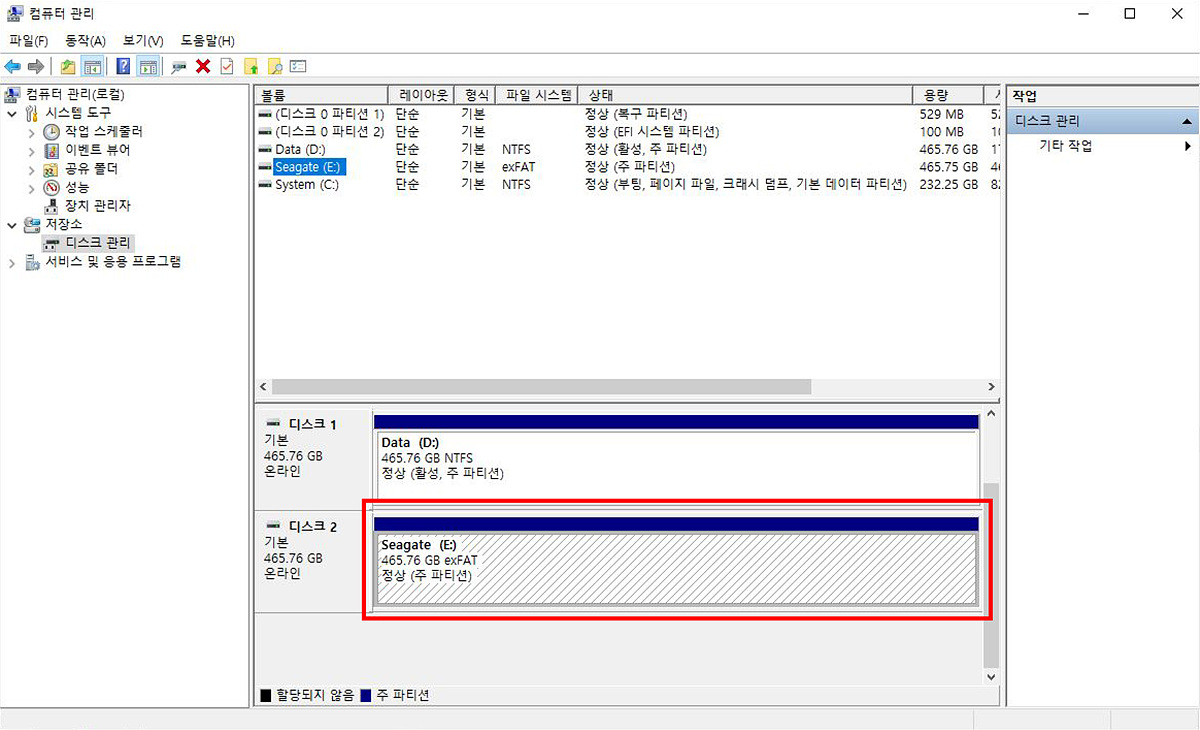Toggle the Show/Hide Action Pane icon
The height and width of the screenshot is (730, 1200).
148,67
